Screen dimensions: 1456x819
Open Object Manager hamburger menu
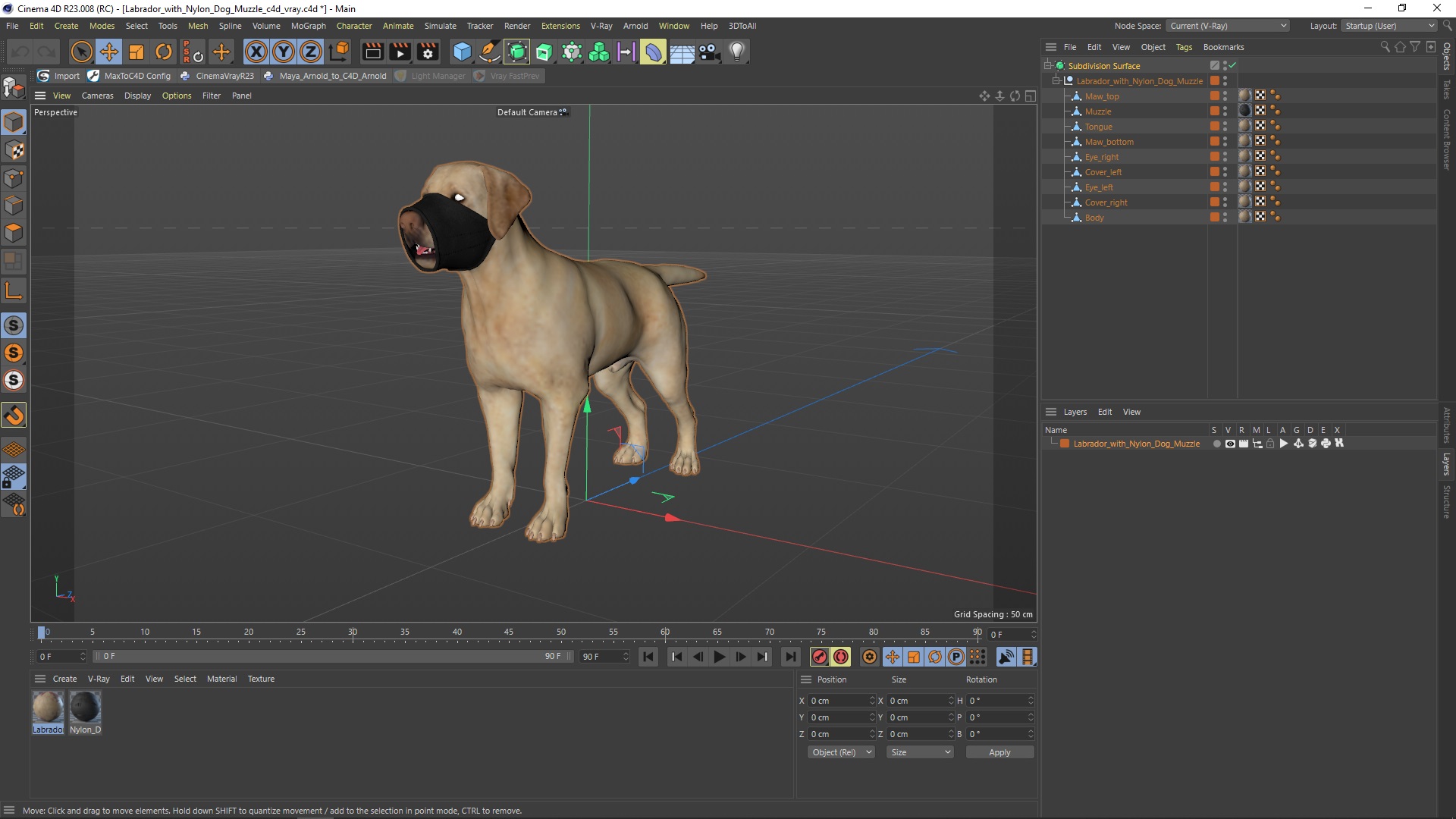point(1051,47)
